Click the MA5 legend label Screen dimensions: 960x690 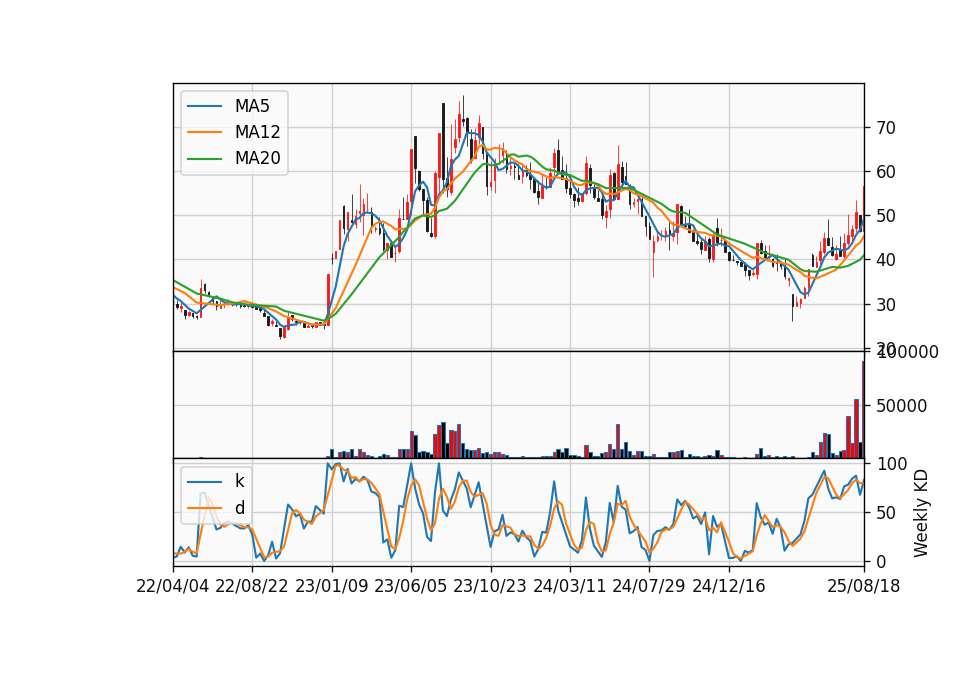(x=252, y=106)
